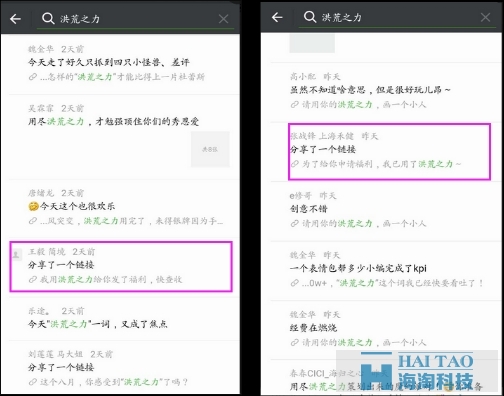Open the link 请用你的洪荒之力 under 高小配's post
This screenshot has height=396, width=504.
pos(359,105)
